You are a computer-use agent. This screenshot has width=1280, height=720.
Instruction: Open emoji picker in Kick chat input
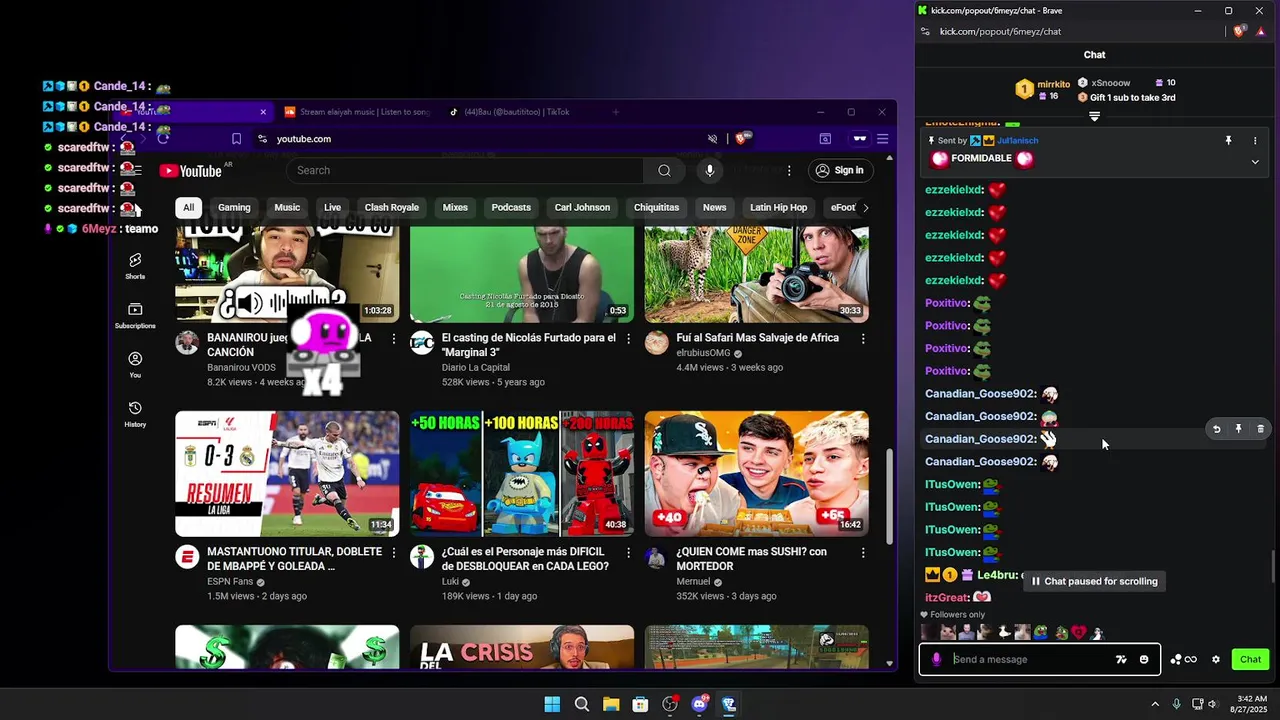1144,659
